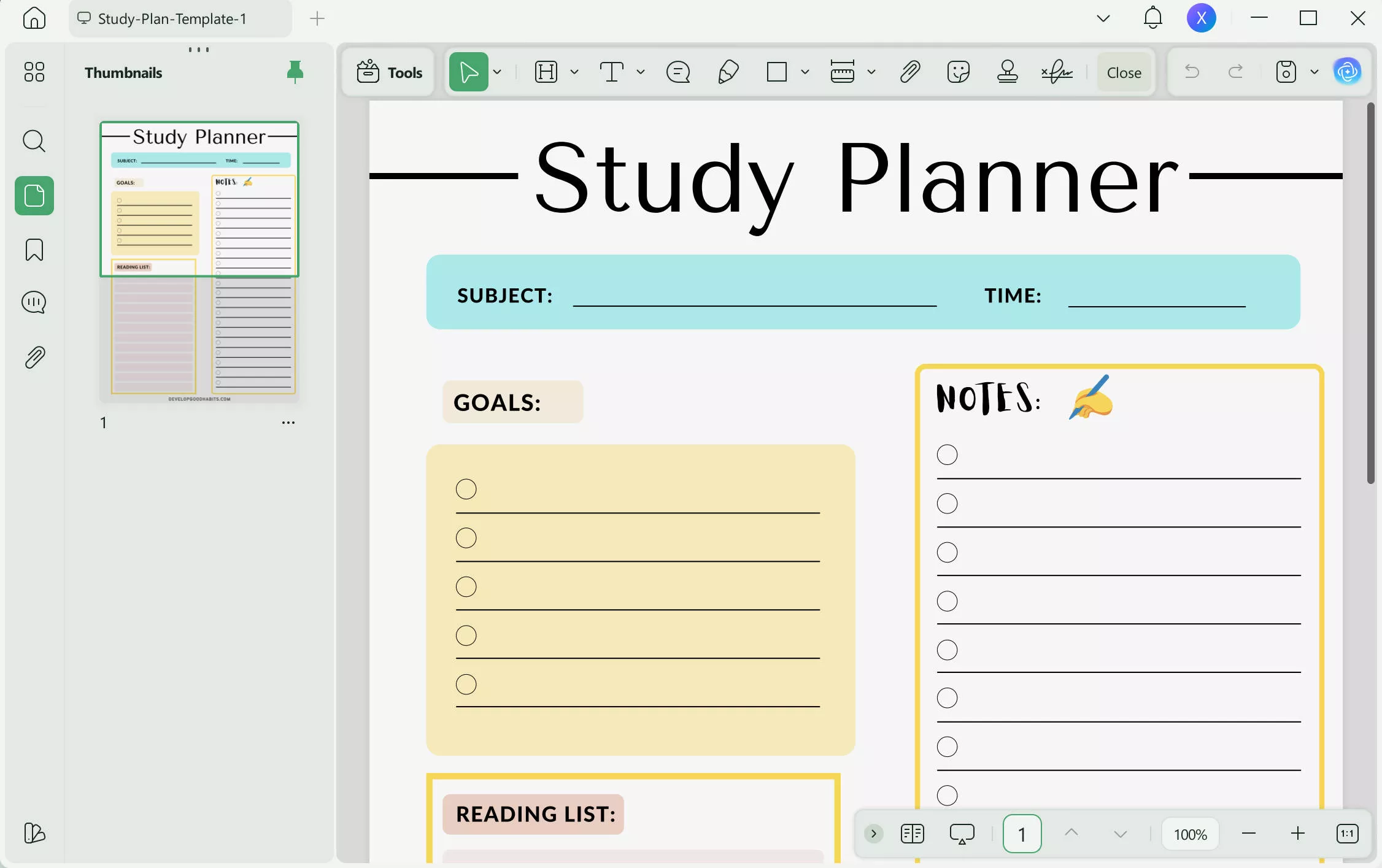Image resolution: width=1382 pixels, height=868 pixels.
Task: Open the AI assistant icon
Action: pyautogui.click(x=1348, y=72)
